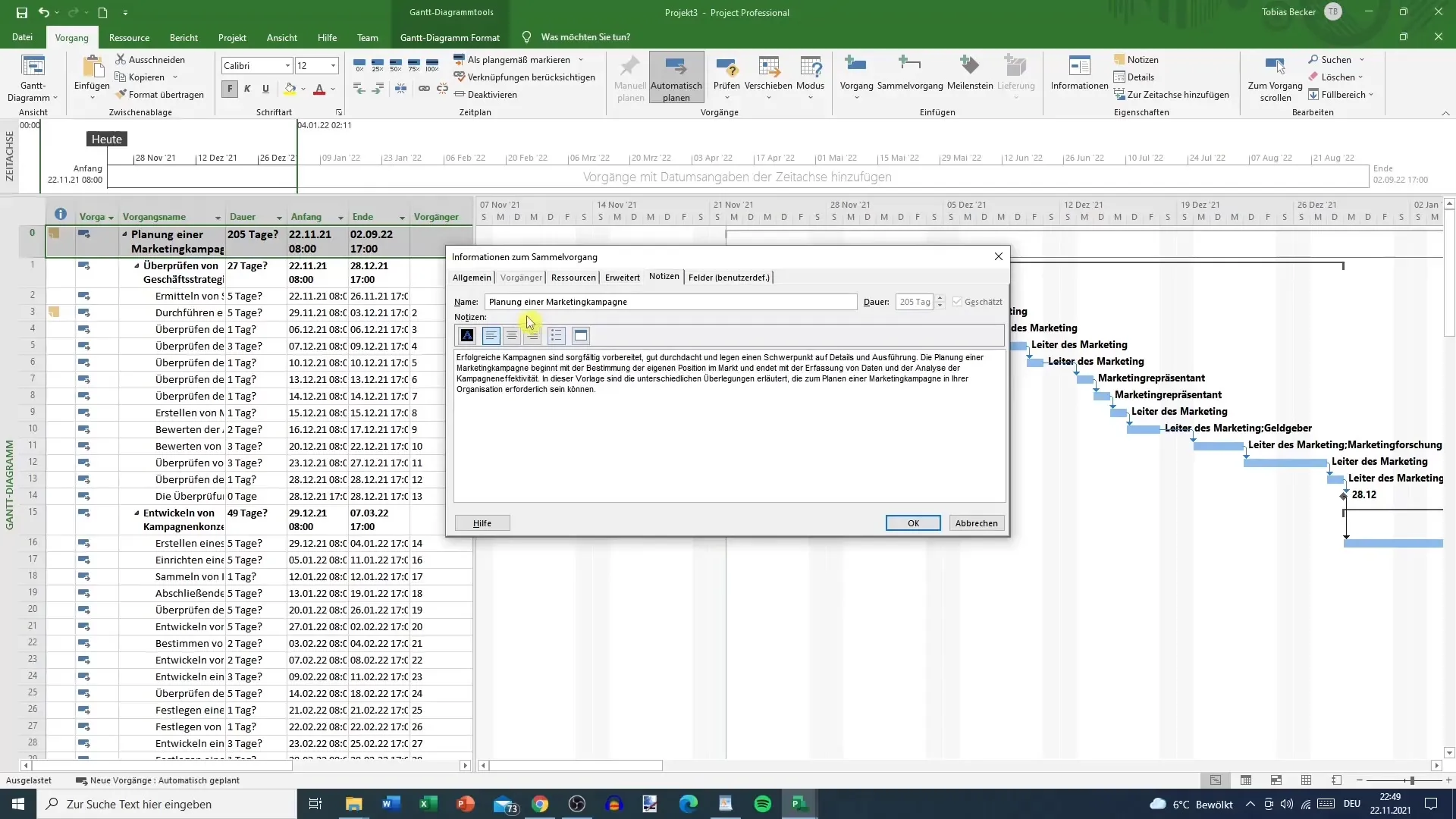Open Excel from the taskbar
The width and height of the screenshot is (1456, 819).
point(428,804)
